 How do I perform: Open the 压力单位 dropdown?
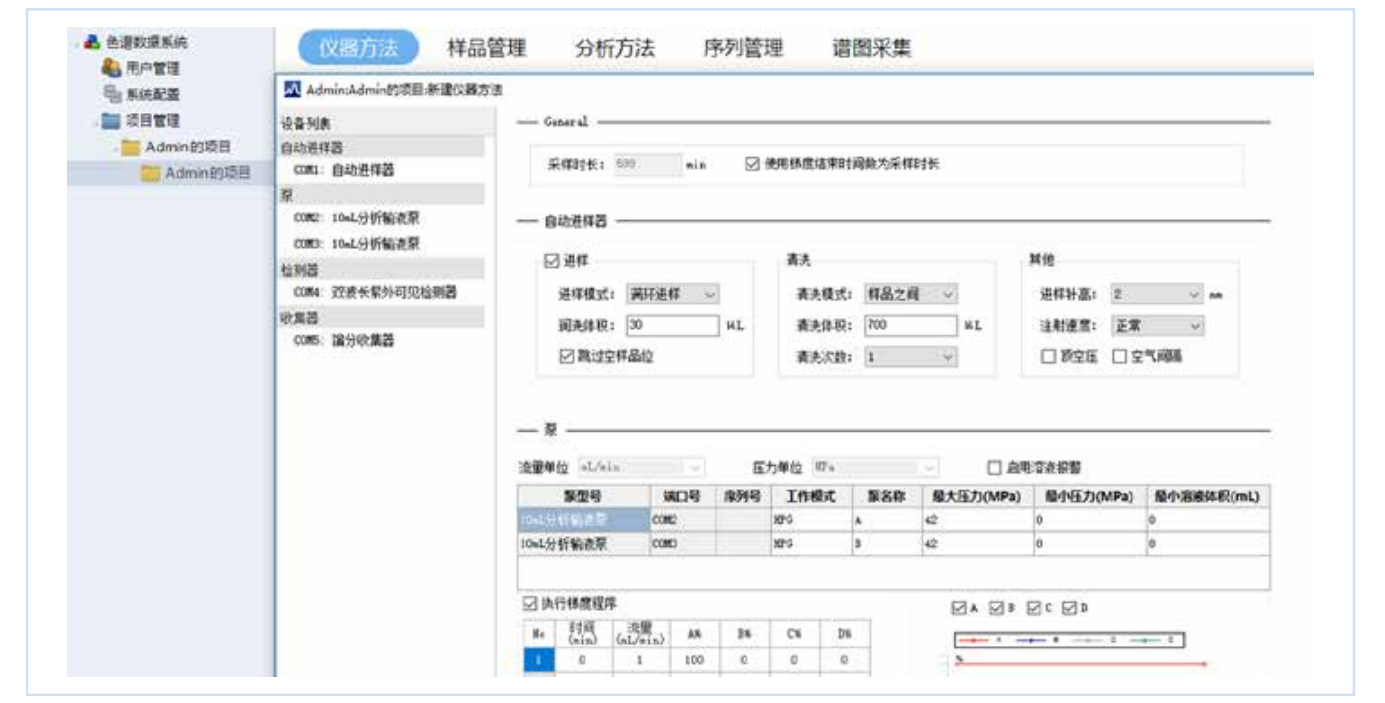click(x=876, y=466)
